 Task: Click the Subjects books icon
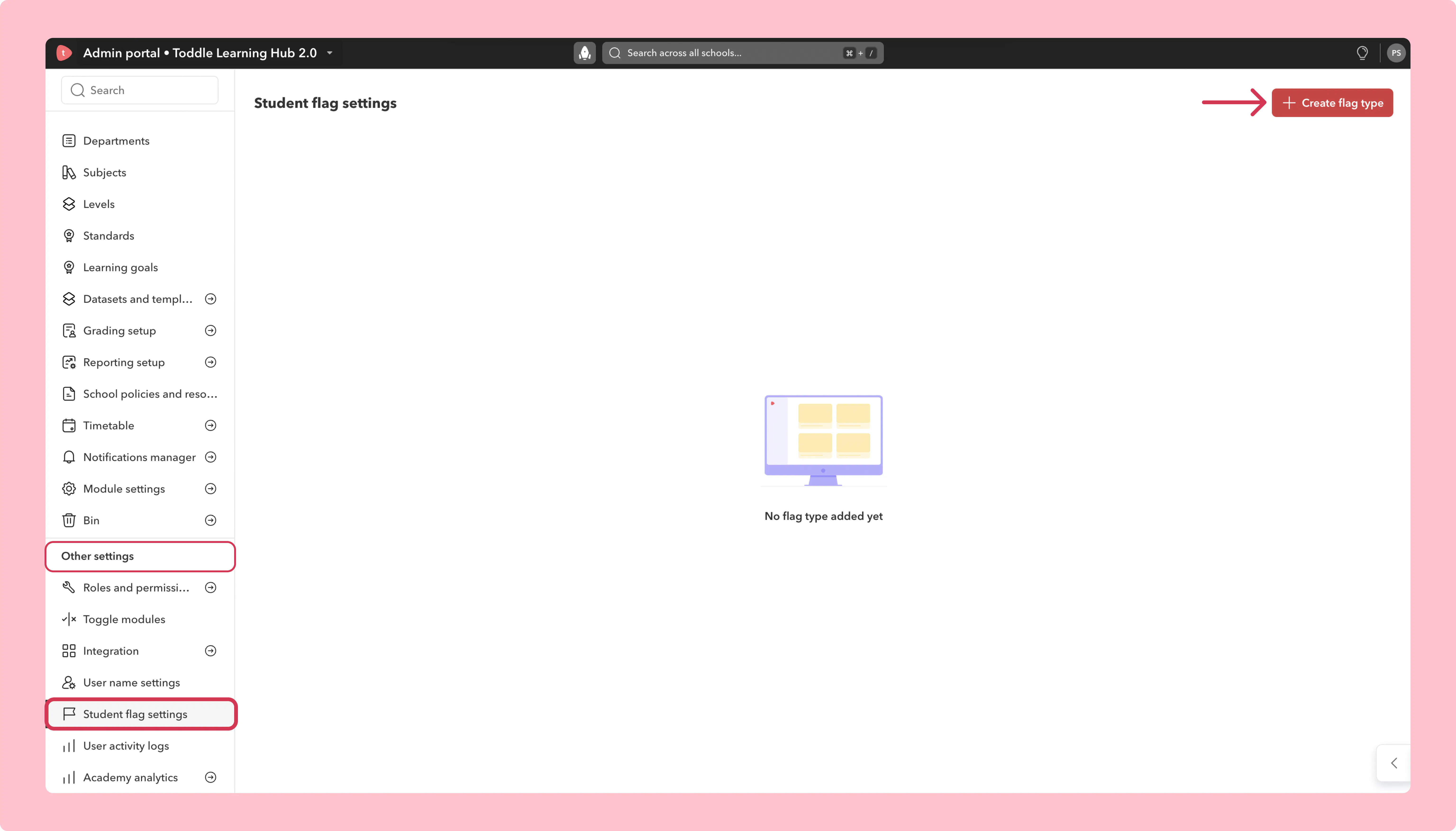pos(69,172)
